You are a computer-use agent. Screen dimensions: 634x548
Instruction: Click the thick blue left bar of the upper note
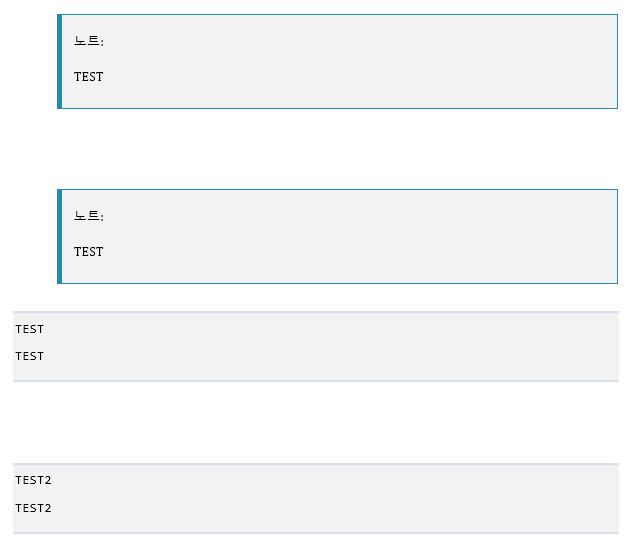(59, 61)
